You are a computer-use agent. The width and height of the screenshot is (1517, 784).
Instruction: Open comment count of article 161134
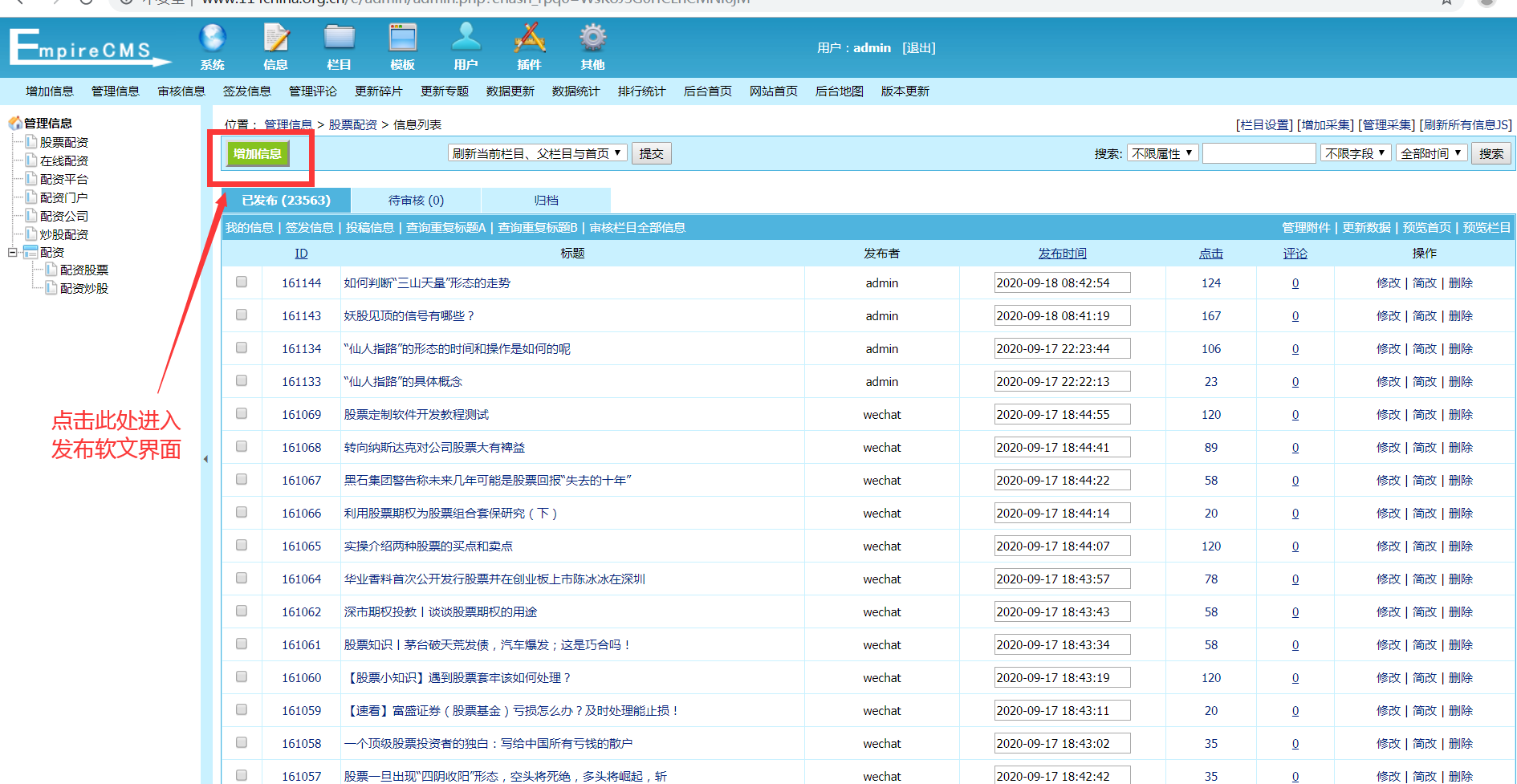point(1295,348)
